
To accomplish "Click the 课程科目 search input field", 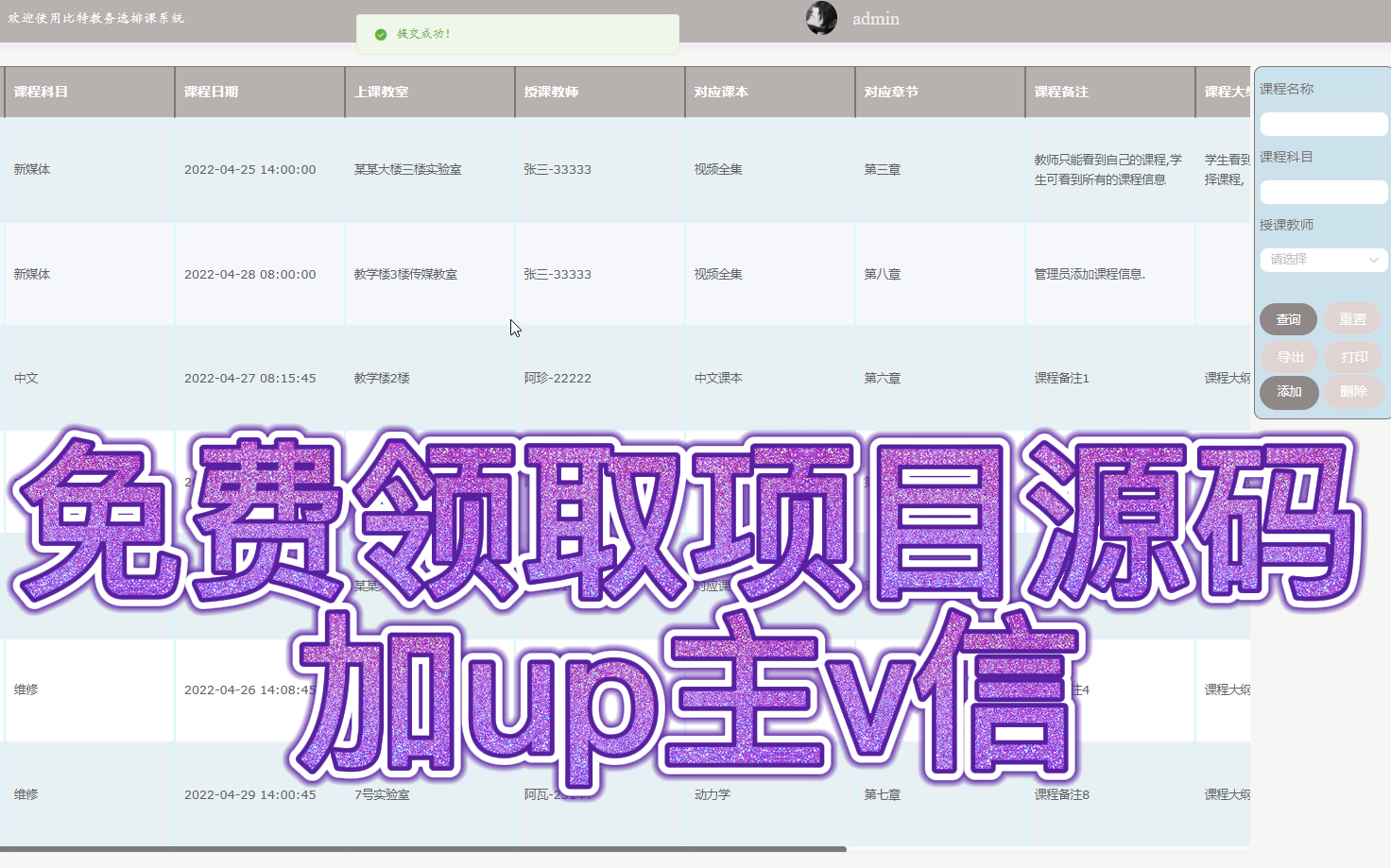I will (1323, 192).
